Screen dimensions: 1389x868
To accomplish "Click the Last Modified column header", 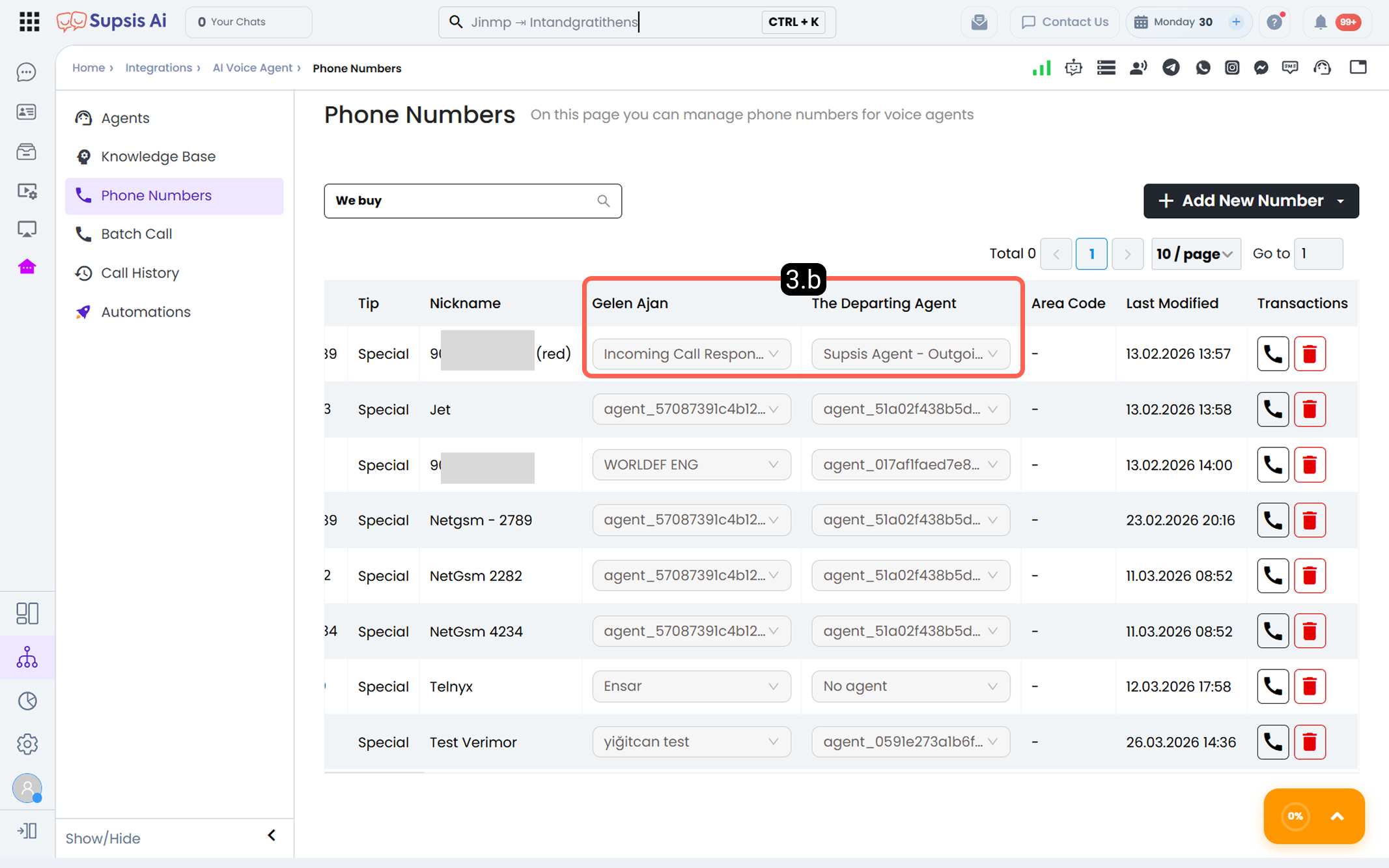I will click(1172, 303).
